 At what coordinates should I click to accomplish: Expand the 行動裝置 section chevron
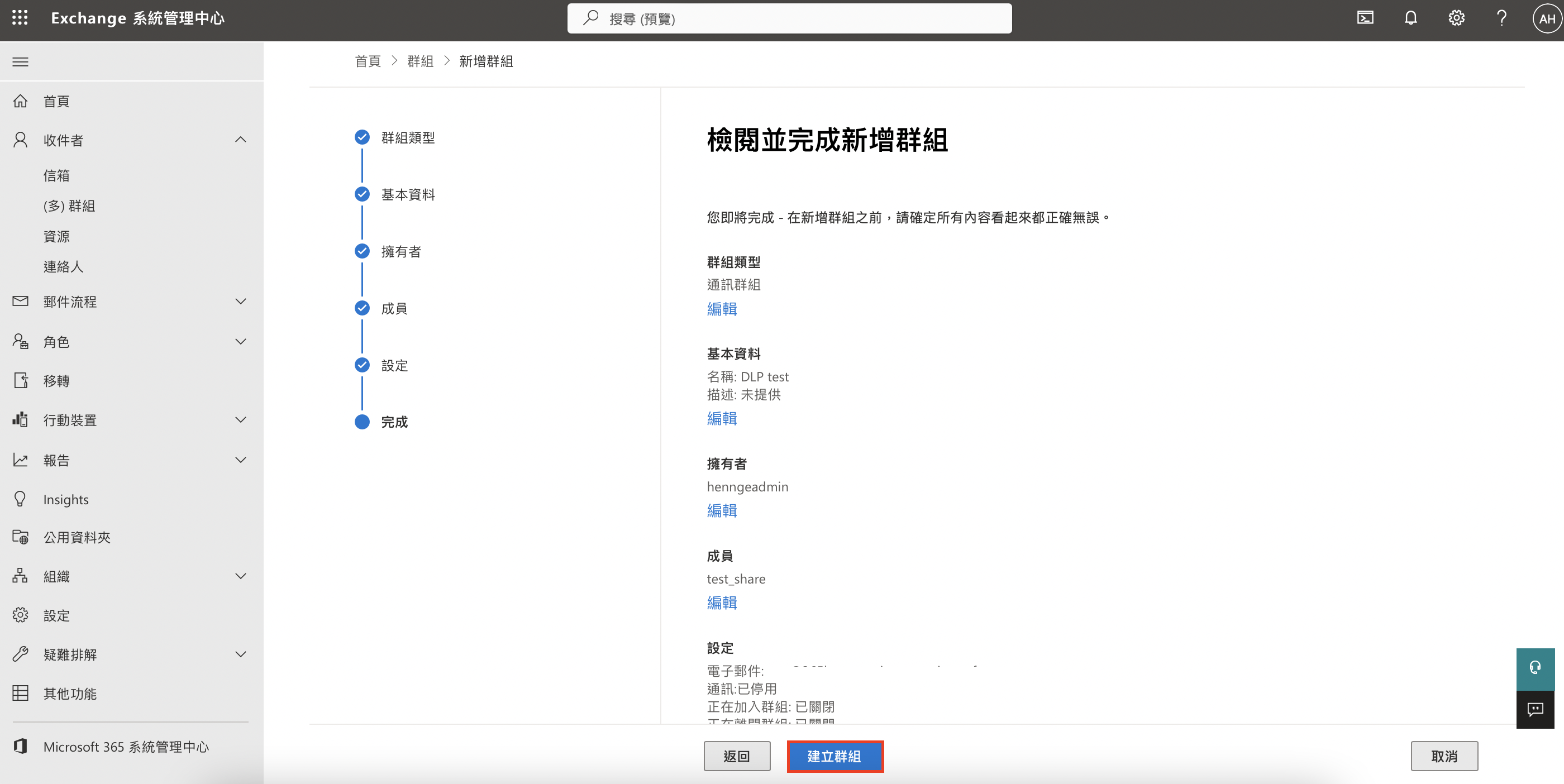[x=240, y=419]
